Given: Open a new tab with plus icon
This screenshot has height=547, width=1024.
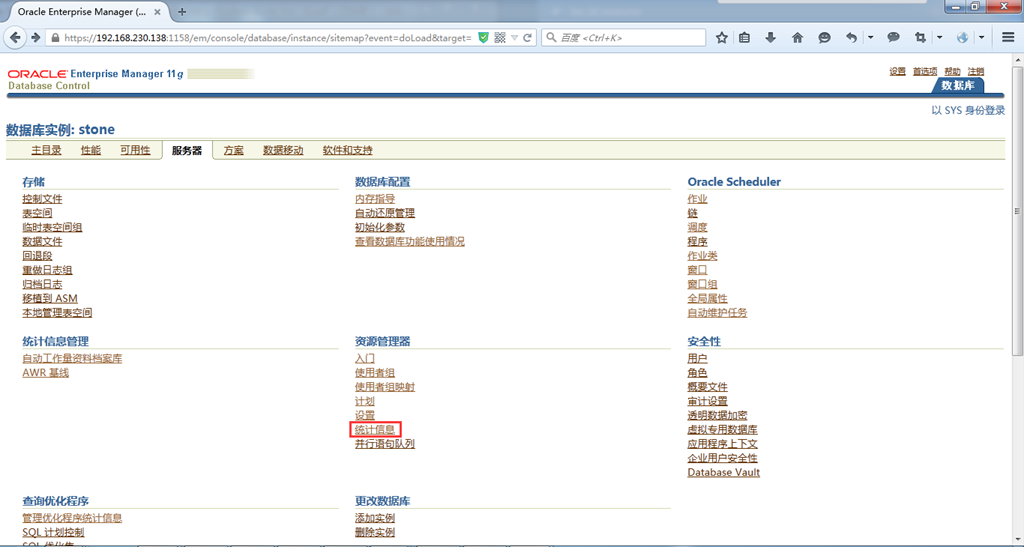Looking at the screenshot, I should 182,12.
